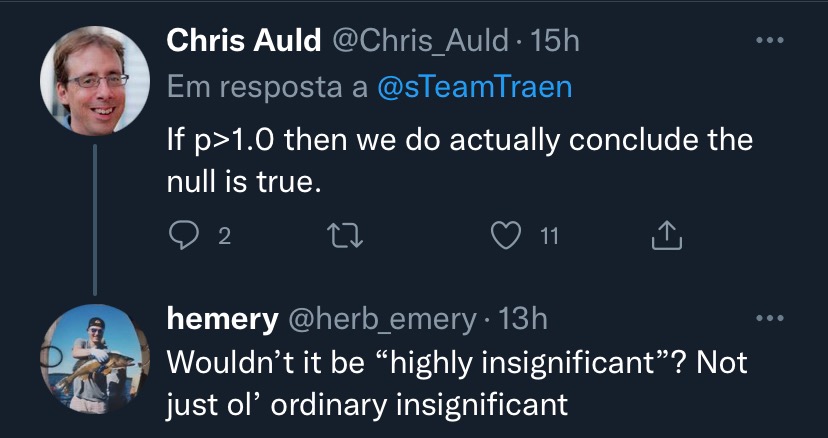
Task: Open hemery's reply text about 'highly insignificant'
Action: 457,384
